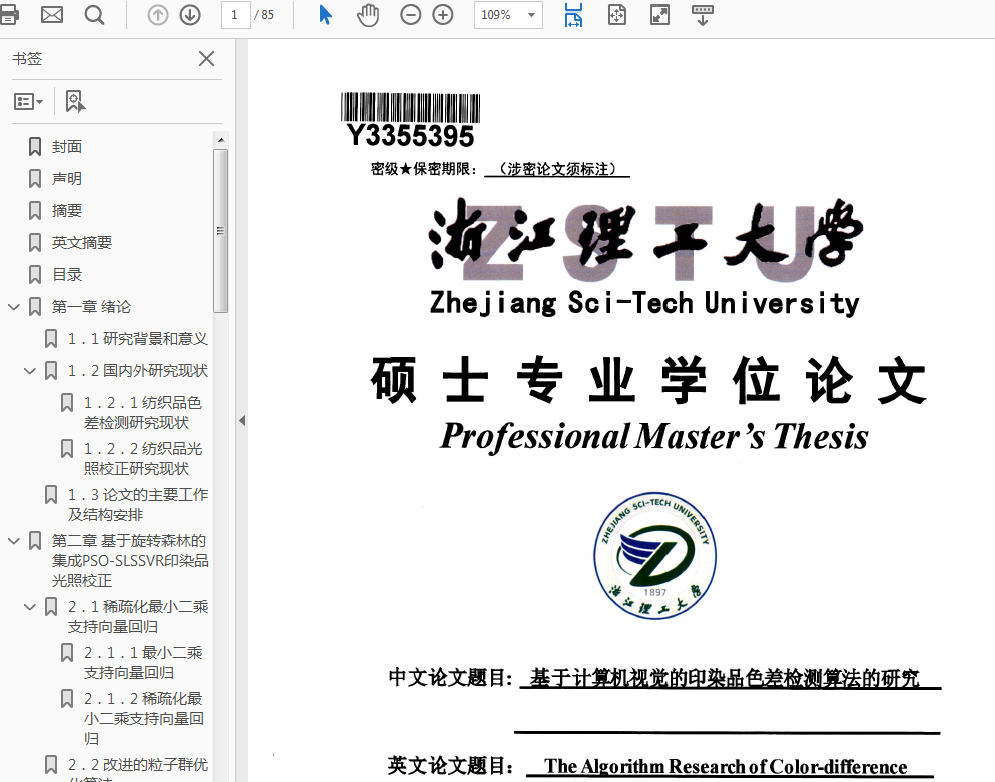
Task: Open bookmark 2.1.2 稀疏化最小二乘支持向量回归
Action: tap(143, 719)
